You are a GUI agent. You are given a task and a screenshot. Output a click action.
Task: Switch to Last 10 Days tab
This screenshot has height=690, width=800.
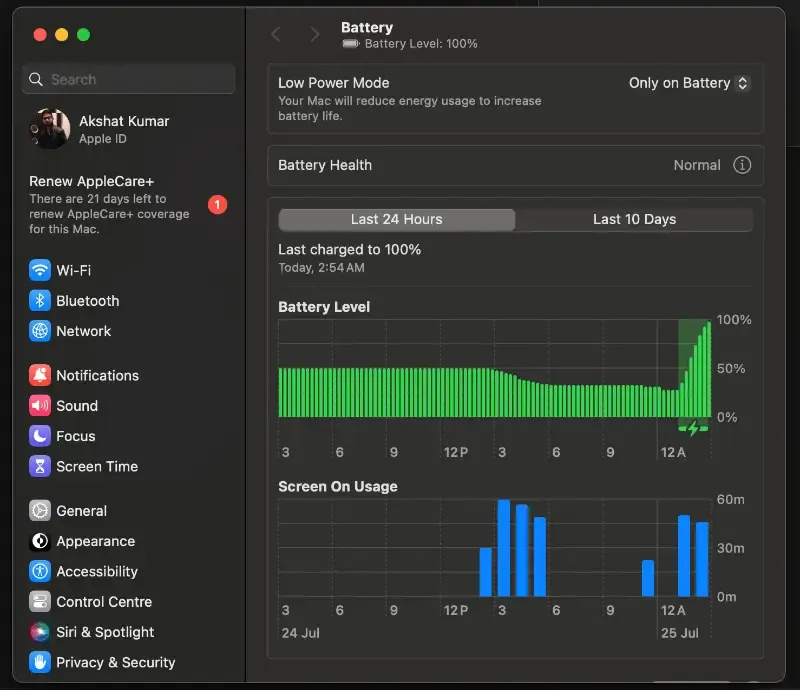tap(634, 219)
